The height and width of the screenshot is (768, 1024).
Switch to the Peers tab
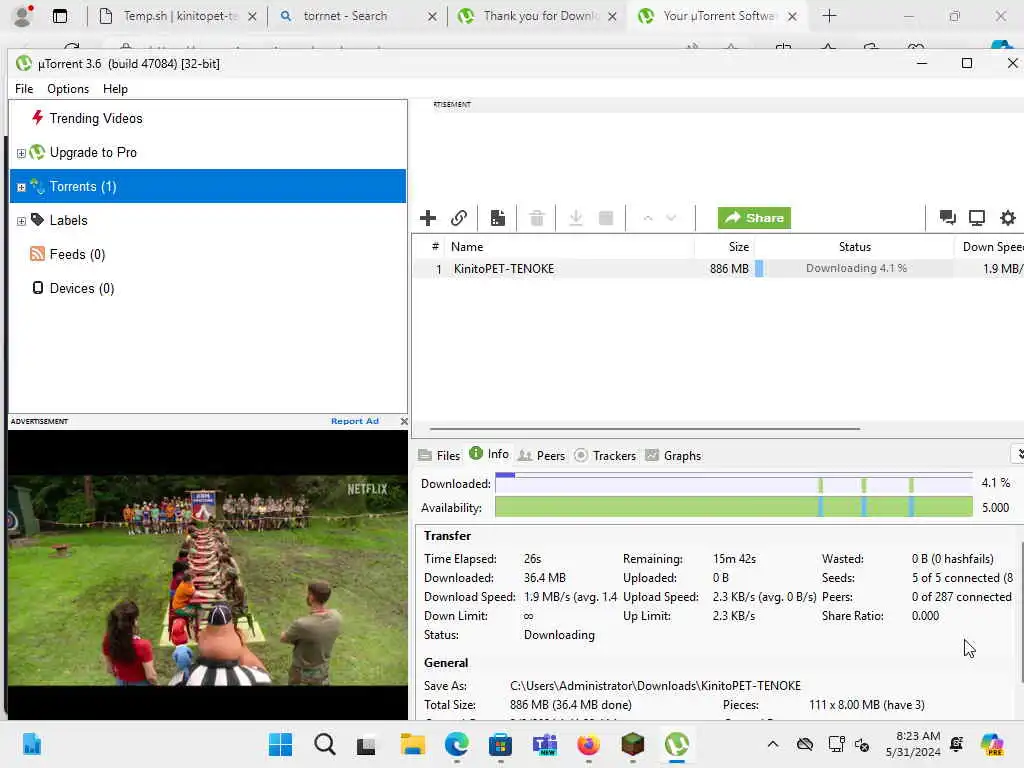point(541,455)
